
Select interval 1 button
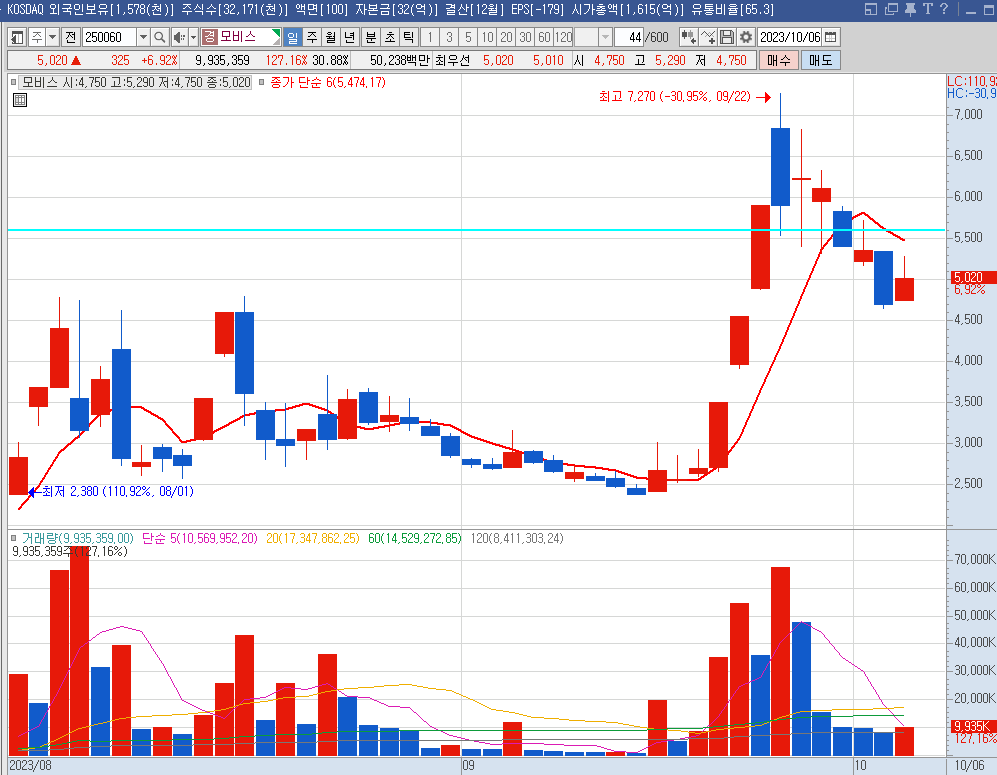click(430, 38)
